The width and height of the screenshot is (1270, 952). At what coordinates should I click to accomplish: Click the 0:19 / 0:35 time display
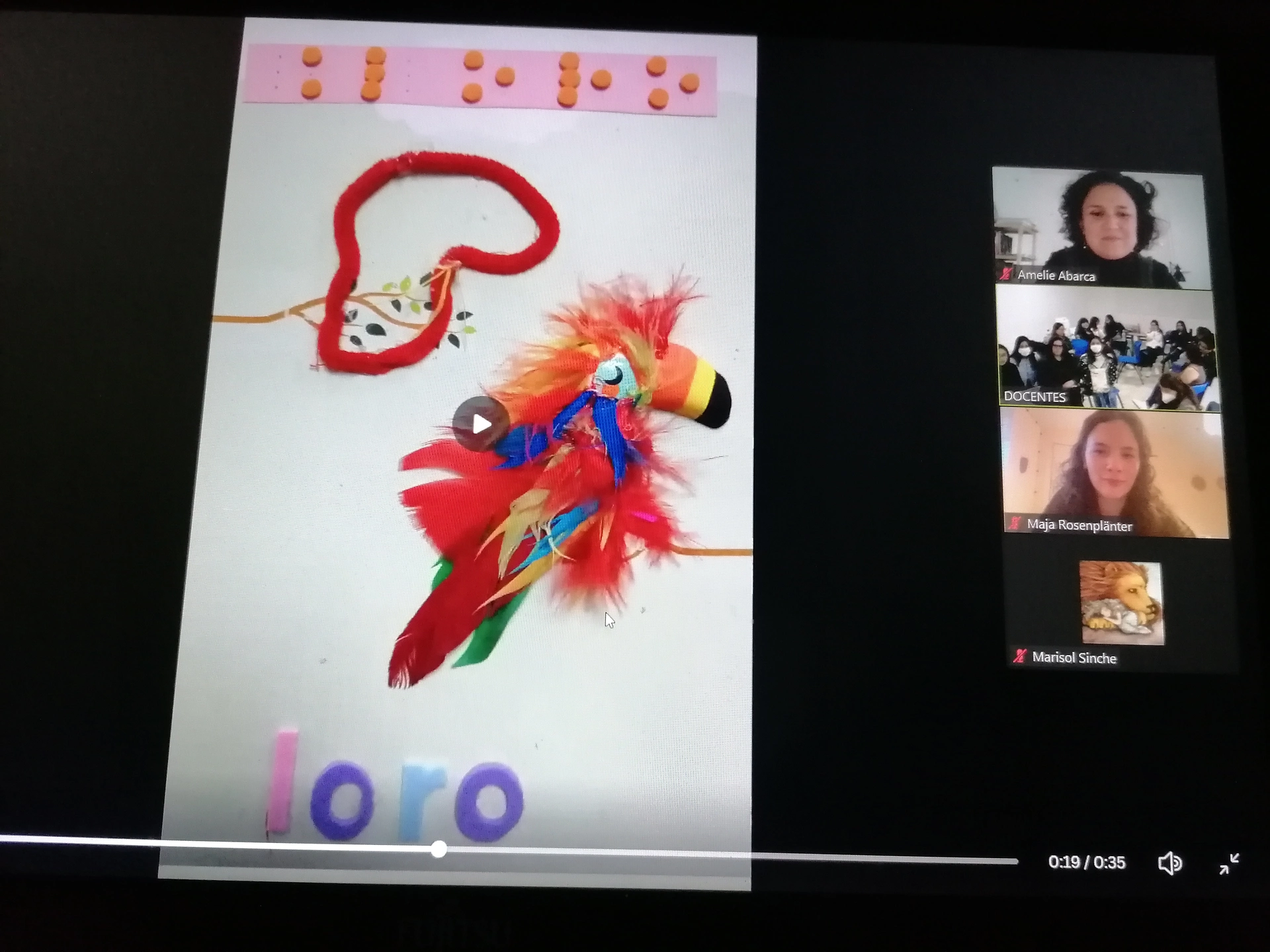[x=1086, y=862]
